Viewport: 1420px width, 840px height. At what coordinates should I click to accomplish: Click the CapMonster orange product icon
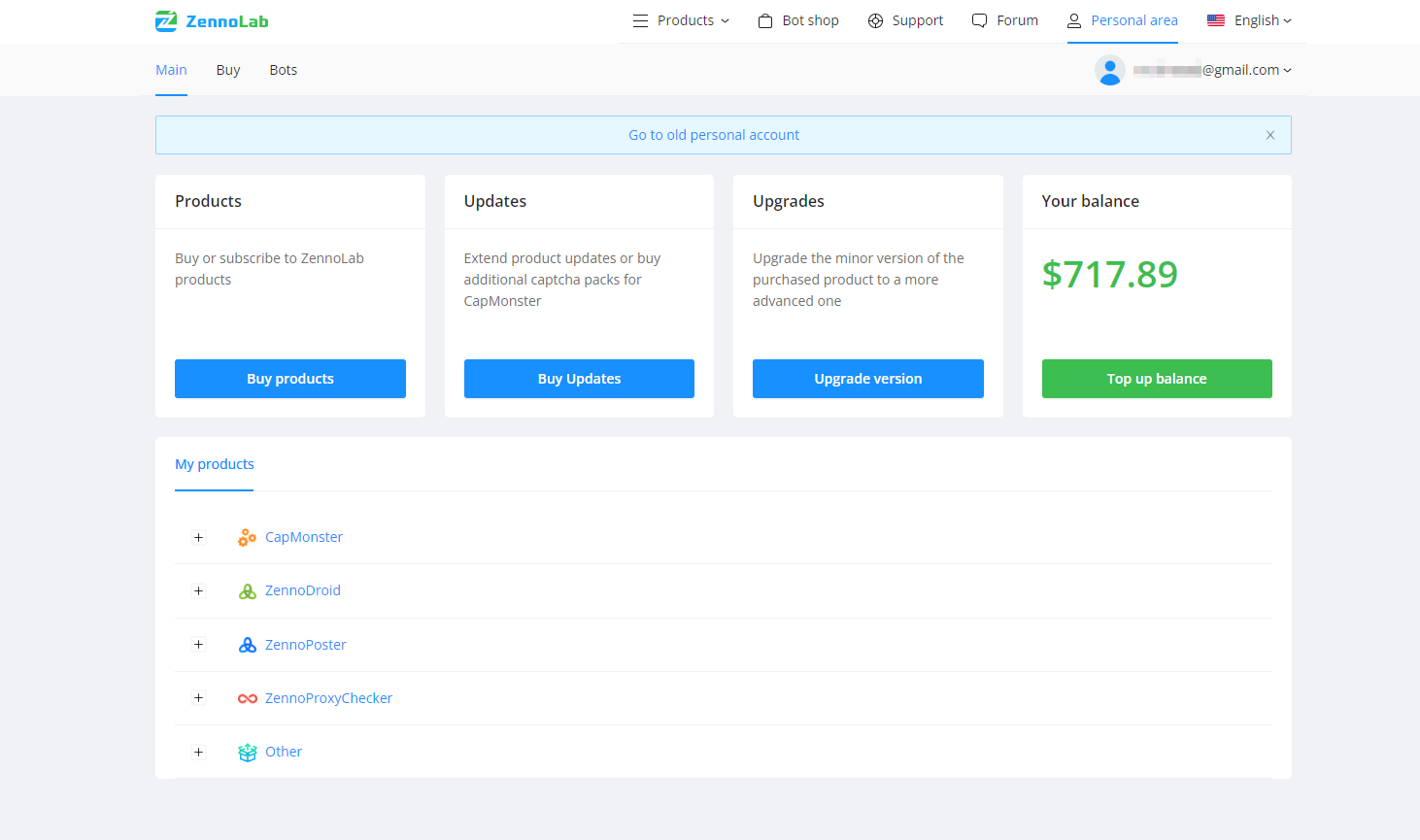click(x=248, y=537)
